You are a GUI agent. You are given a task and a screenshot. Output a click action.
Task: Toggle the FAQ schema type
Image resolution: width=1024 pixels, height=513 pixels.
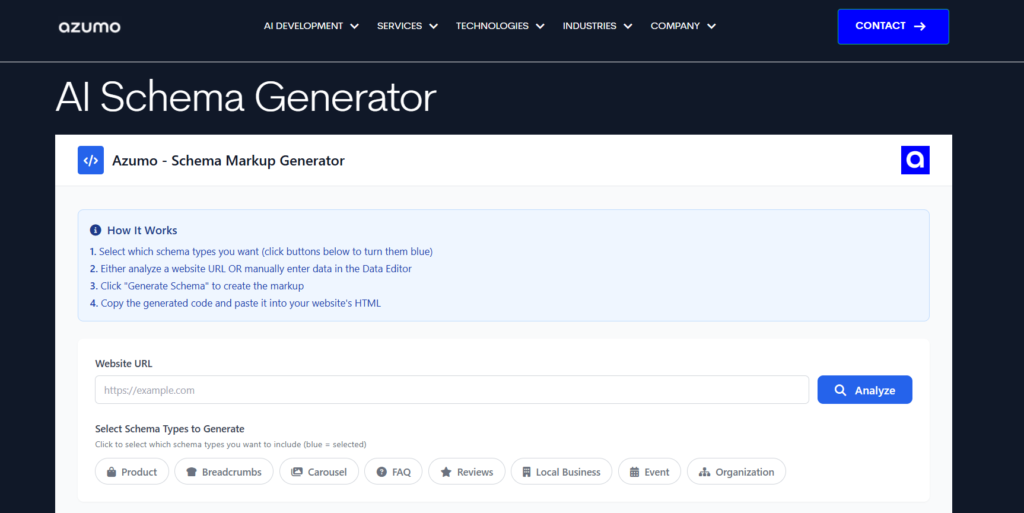(x=393, y=471)
